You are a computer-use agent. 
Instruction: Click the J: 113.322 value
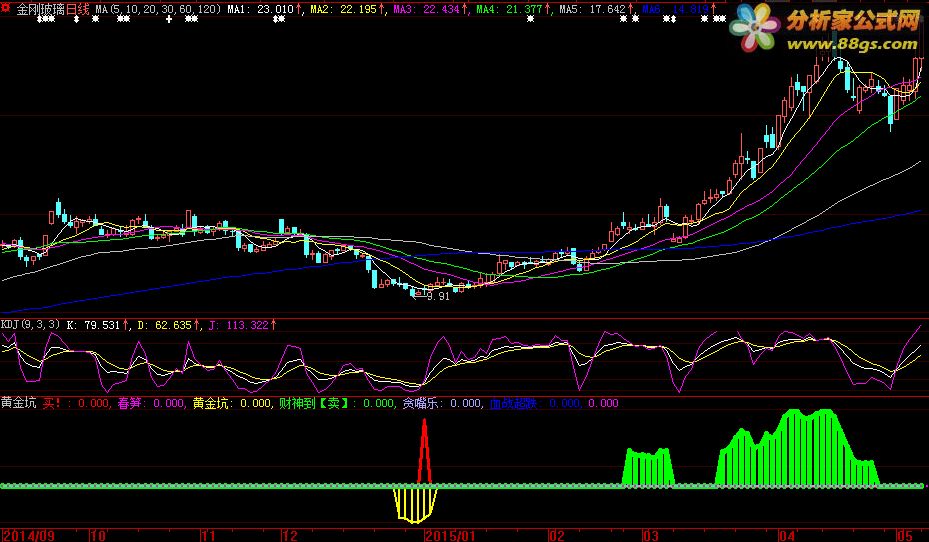click(x=239, y=325)
